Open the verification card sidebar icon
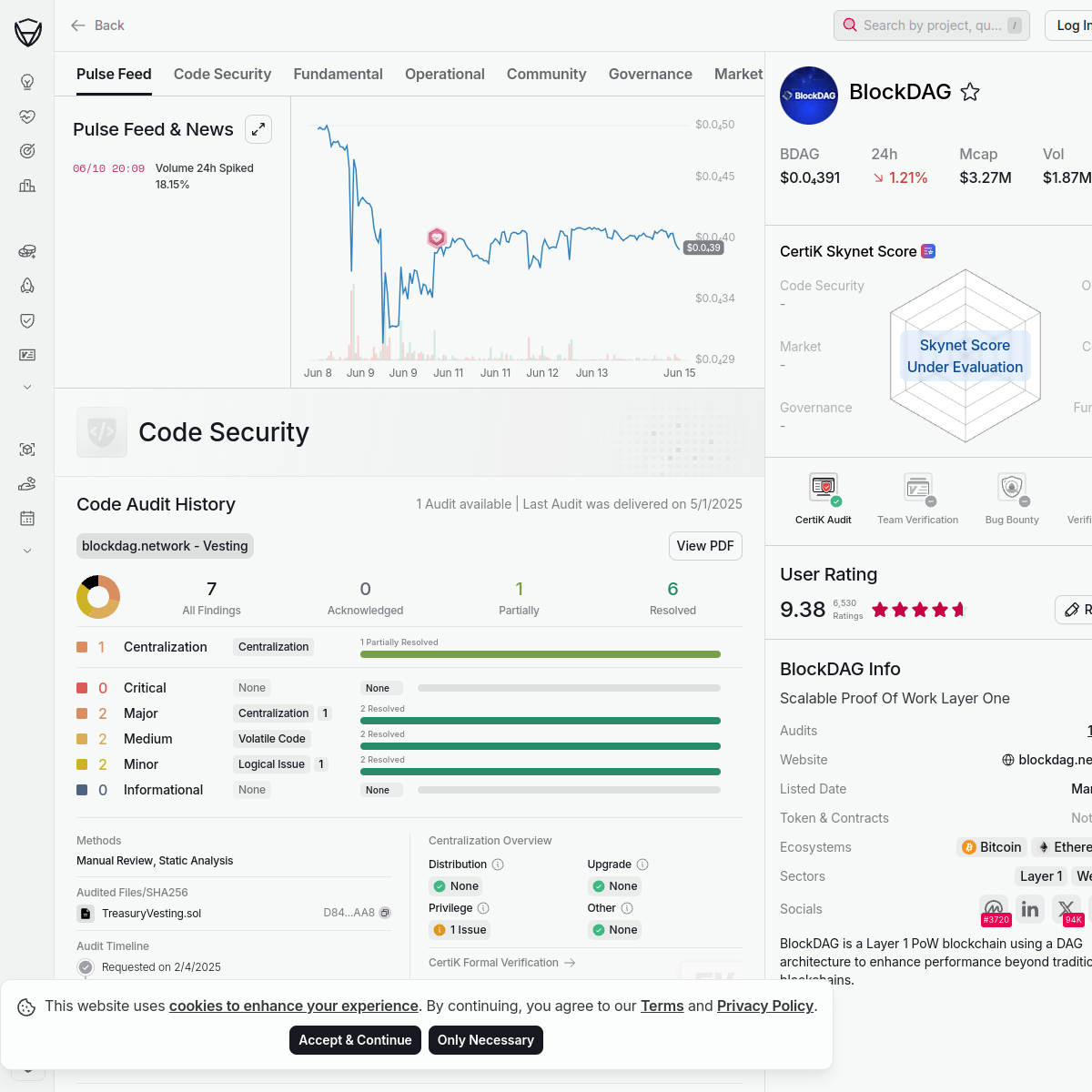 27,355
